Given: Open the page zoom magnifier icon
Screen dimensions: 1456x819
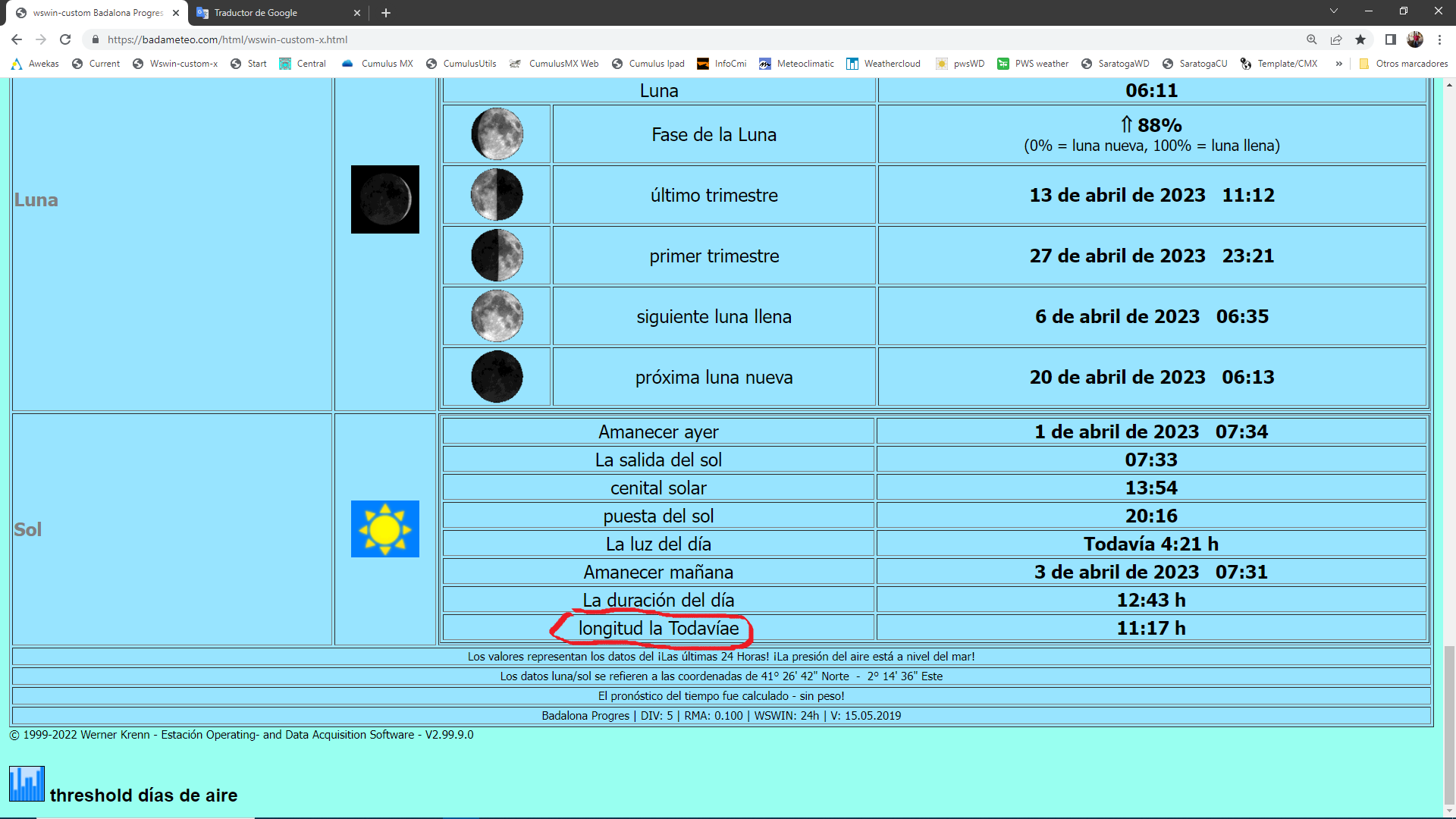Looking at the screenshot, I should 1311,39.
